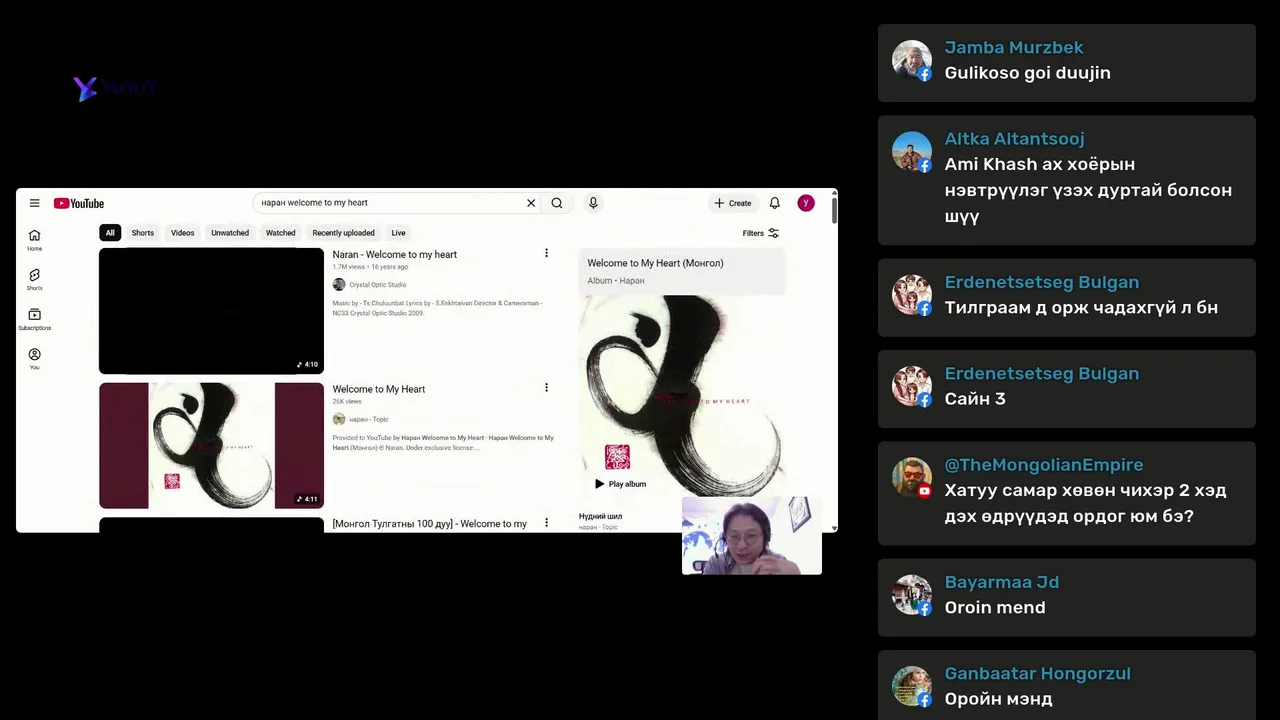The image size is (1280, 720).
Task: Open options for Монгол Тулгатны 100 дуу video
Action: (546, 522)
